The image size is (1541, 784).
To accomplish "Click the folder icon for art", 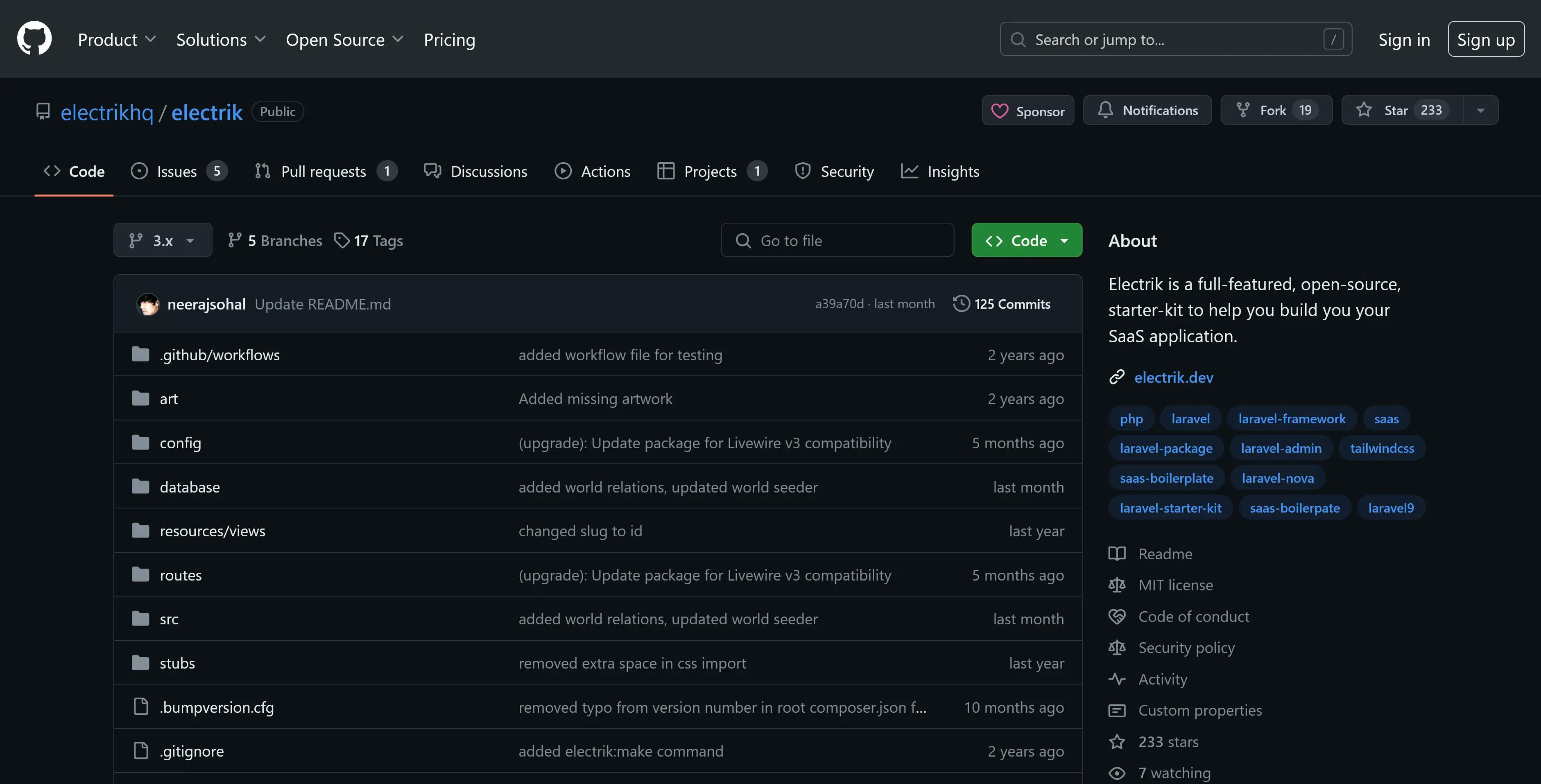I will coord(140,398).
